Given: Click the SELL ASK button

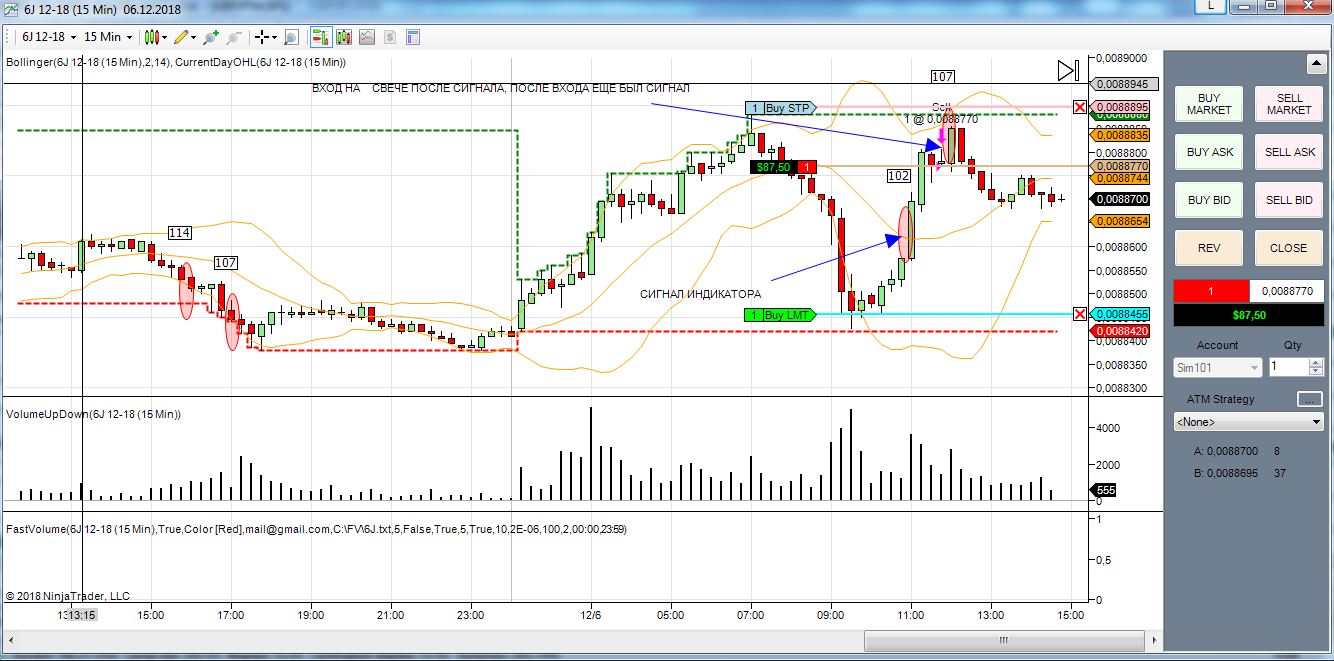Looking at the screenshot, I should click(1290, 152).
